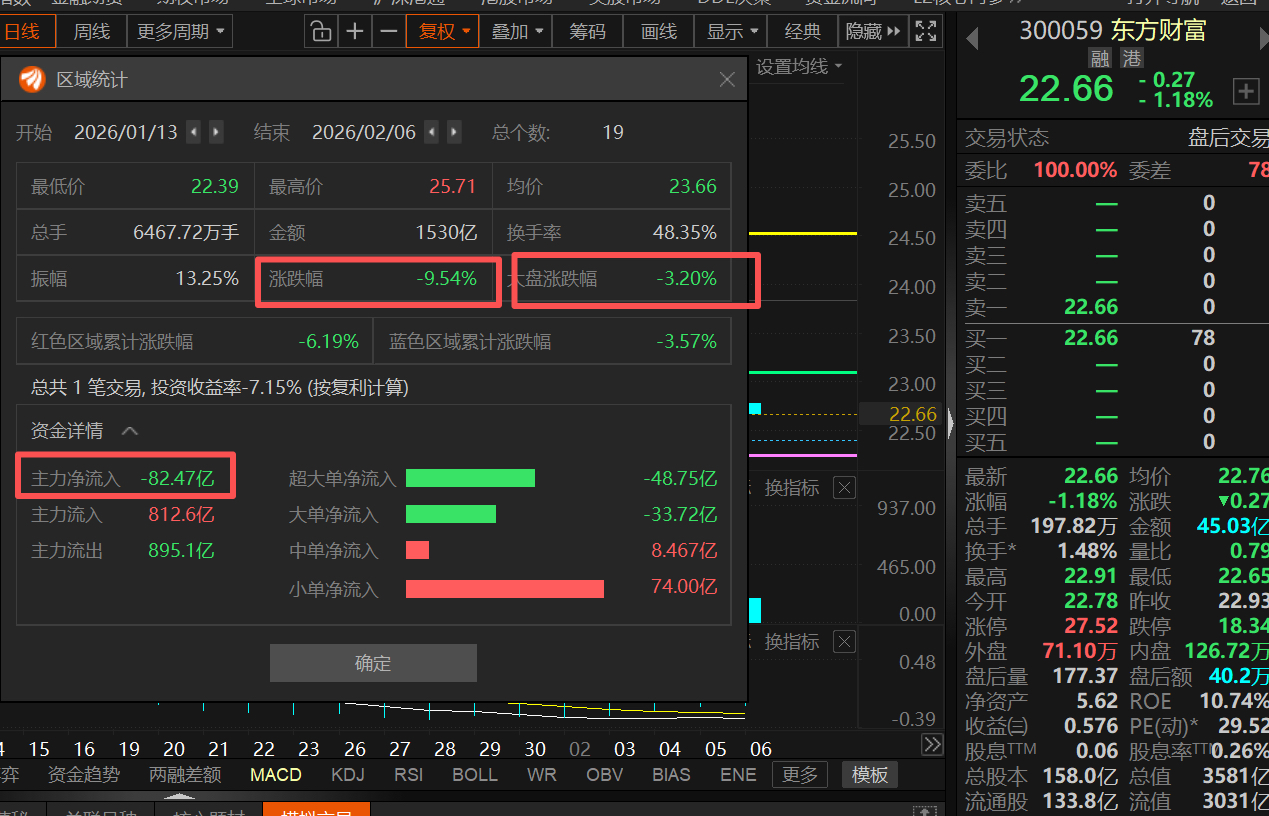Image resolution: width=1269 pixels, height=816 pixels.
Task: Click stock title 300059 东方财富
Action: 1113,30
